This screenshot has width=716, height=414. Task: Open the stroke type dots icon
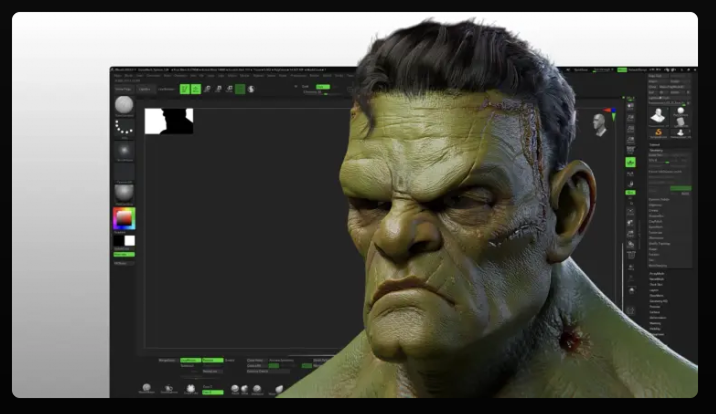[x=124, y=127]
